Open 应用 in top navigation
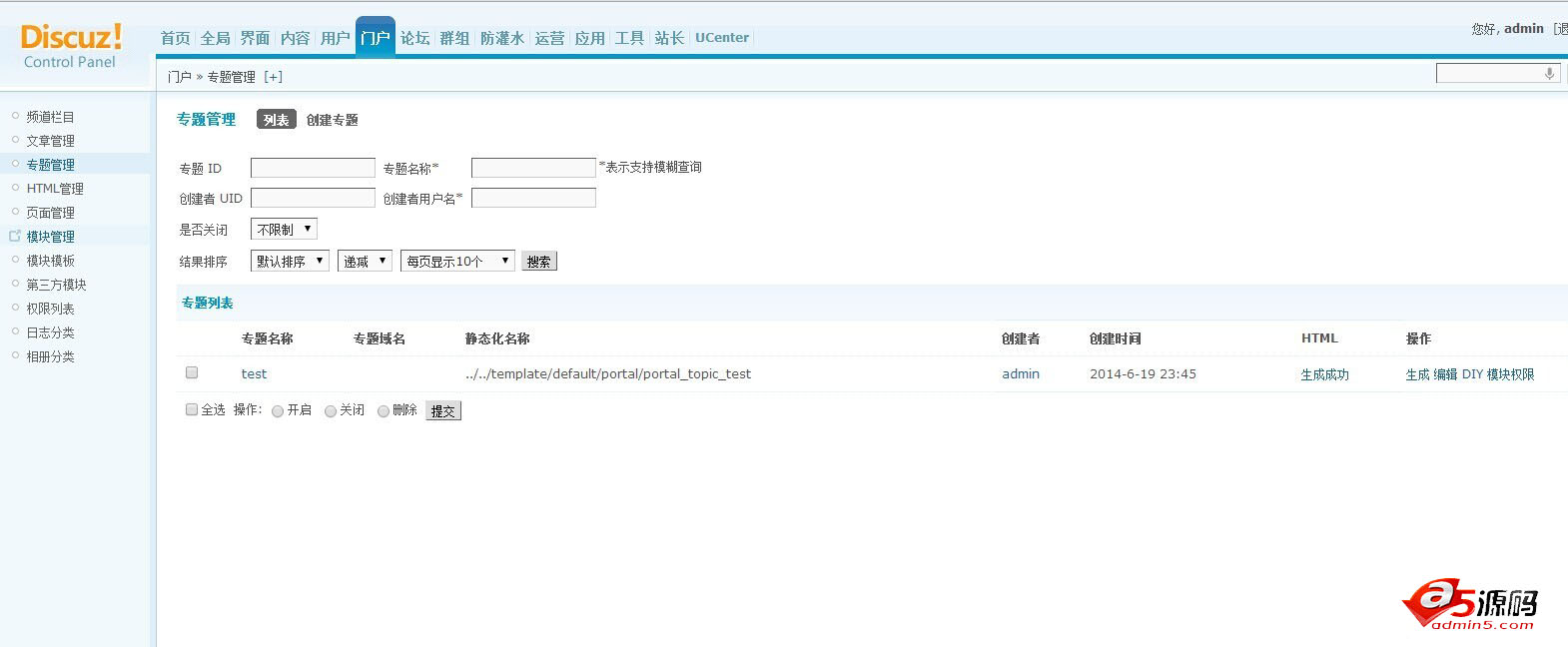Viewport: 1568px width, 647px height. click(x=589, y=38)
